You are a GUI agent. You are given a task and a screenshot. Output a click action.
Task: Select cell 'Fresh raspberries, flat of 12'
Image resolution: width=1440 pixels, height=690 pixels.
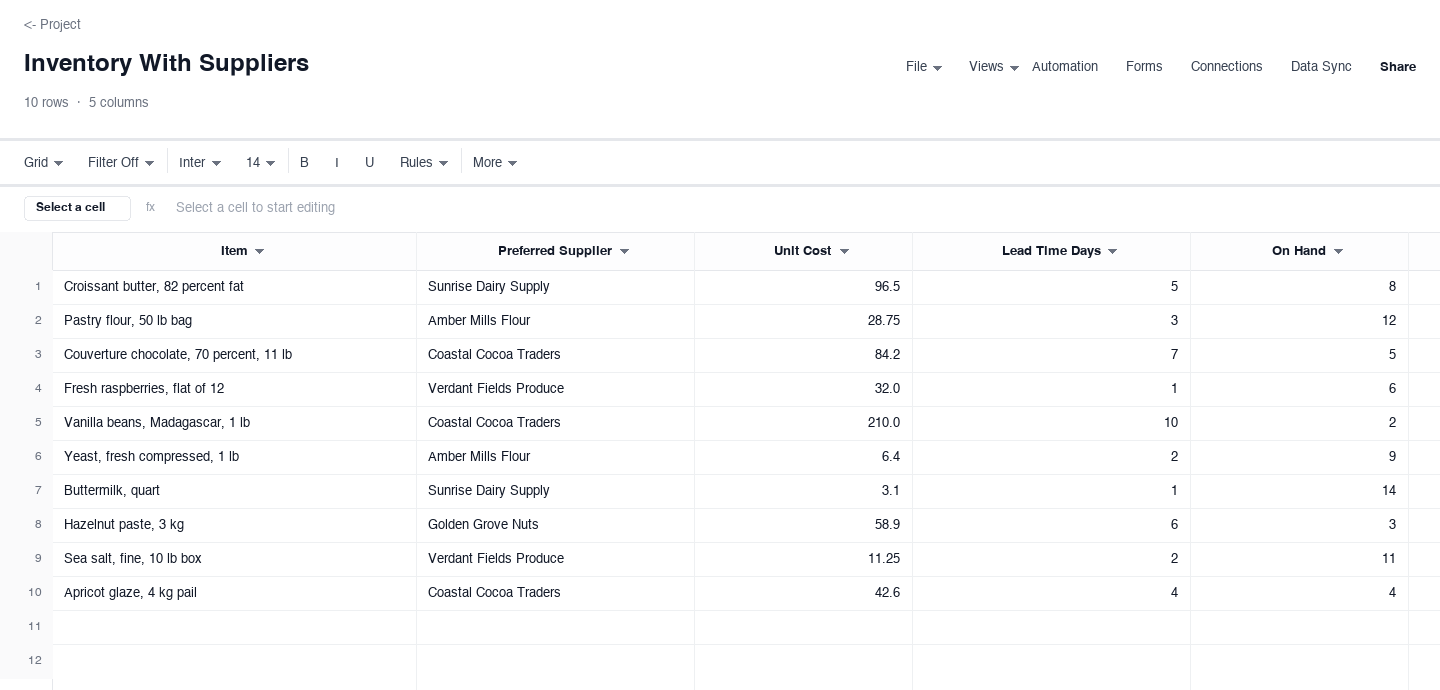tap(234, 389)
